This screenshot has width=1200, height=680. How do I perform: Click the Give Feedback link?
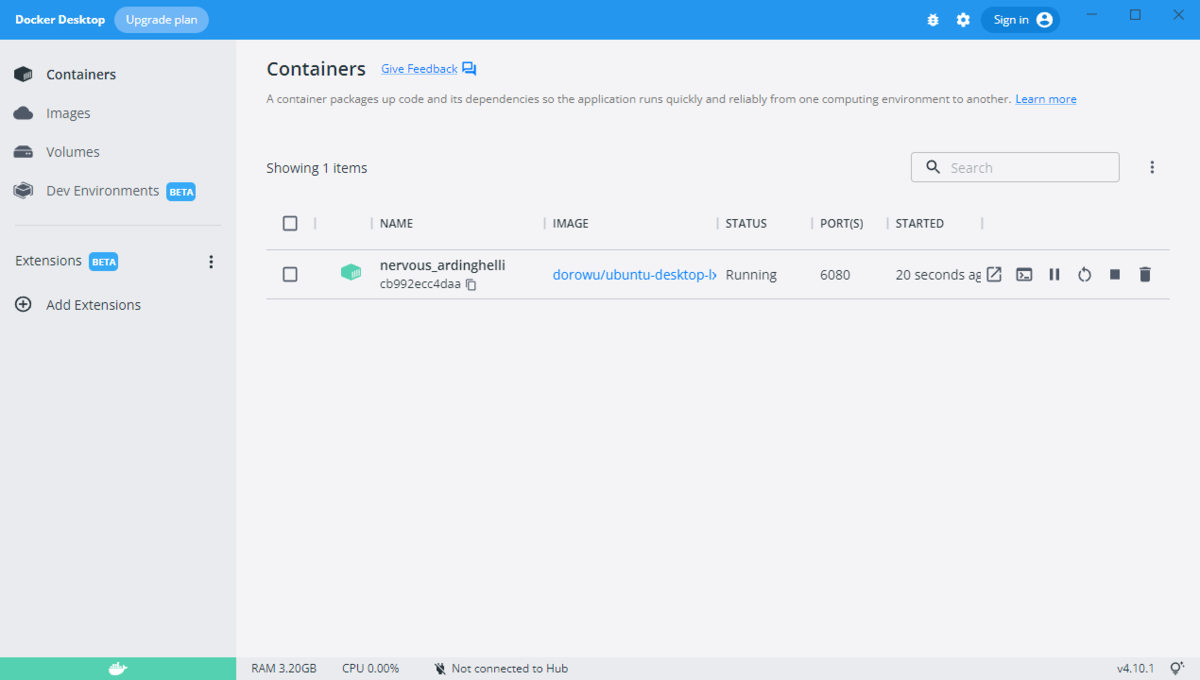418,68
